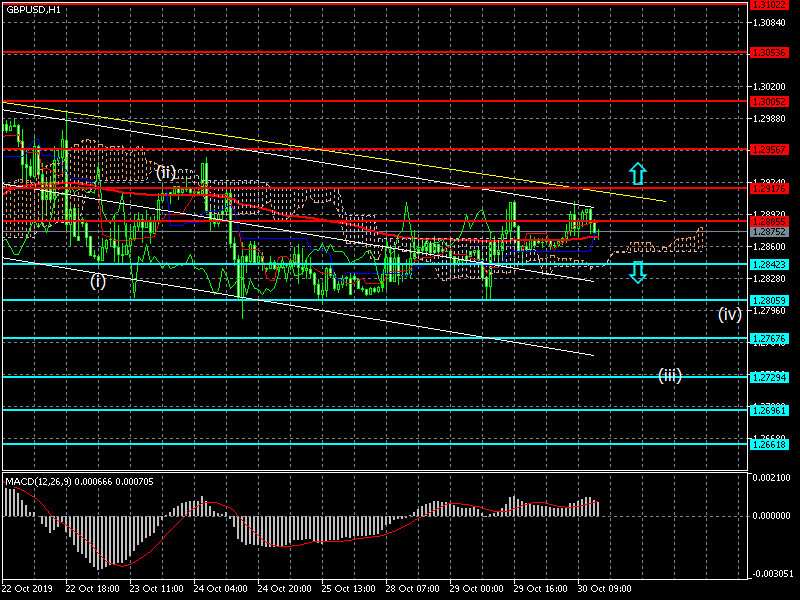Screen dimensions: 800x600
Task: Select the red 1.30536 resistance level tag
Action: click(770, 52)
